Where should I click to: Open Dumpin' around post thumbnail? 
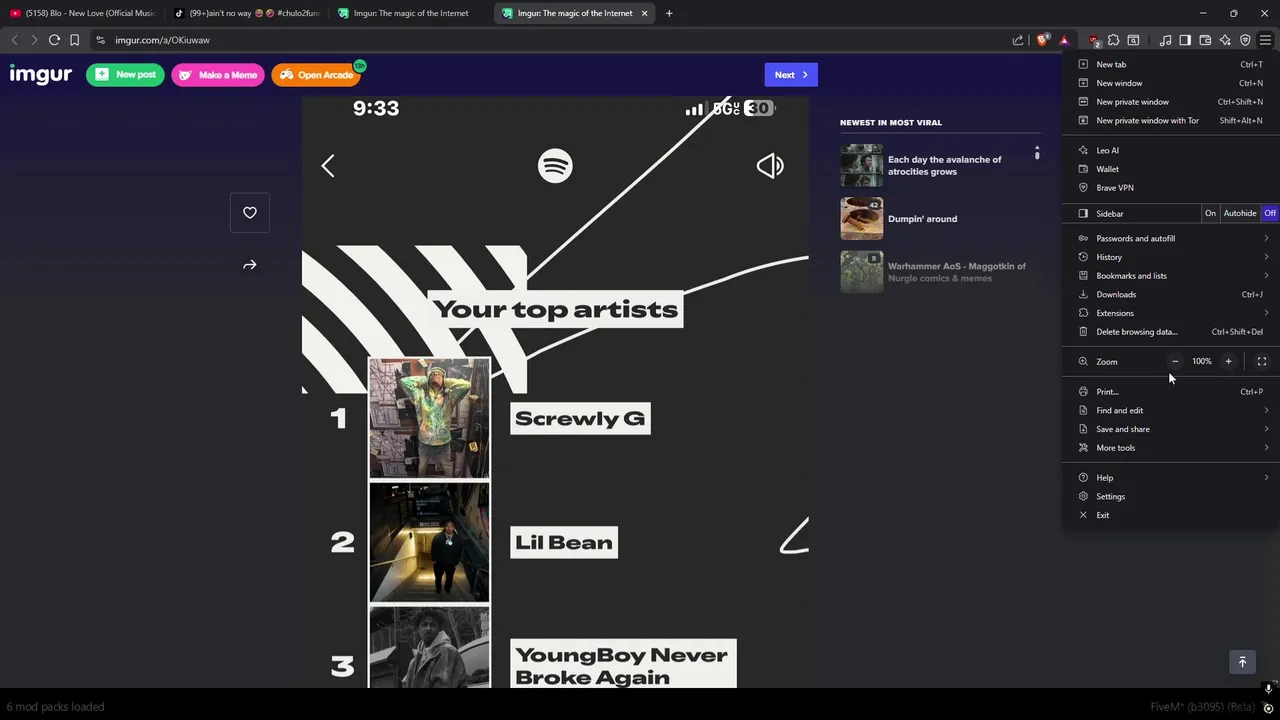pos(862,218)
